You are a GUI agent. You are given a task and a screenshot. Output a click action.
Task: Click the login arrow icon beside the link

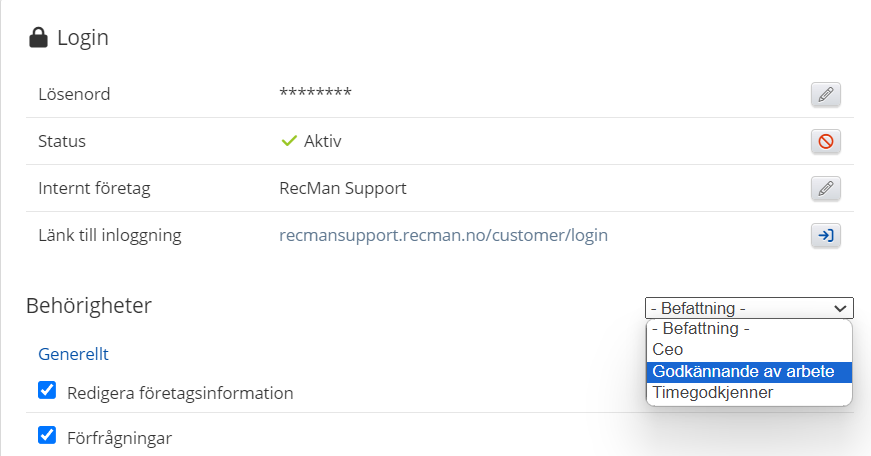[x=825, y=236]
